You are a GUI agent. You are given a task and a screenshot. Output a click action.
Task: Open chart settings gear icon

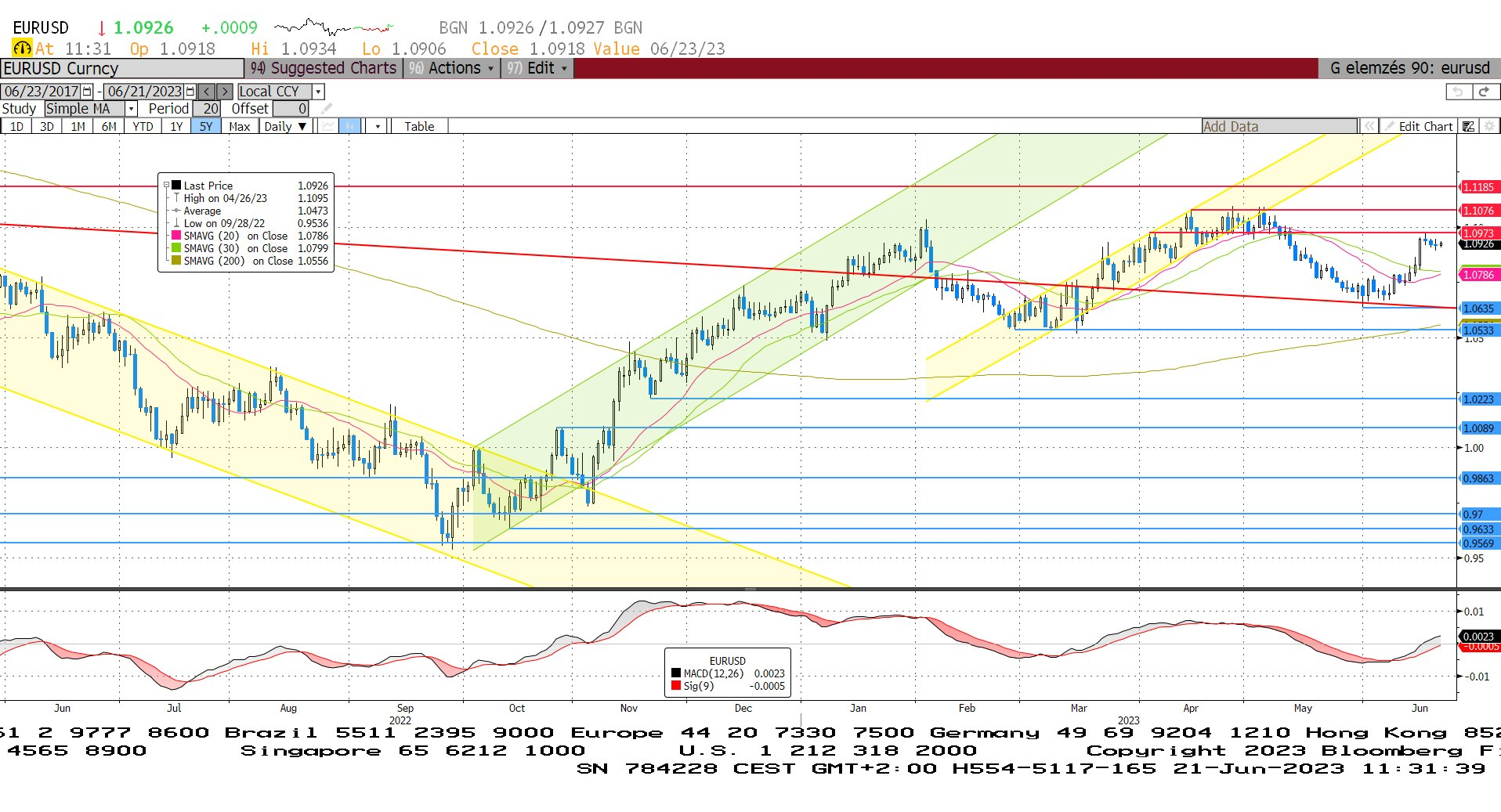(1489, 126)
